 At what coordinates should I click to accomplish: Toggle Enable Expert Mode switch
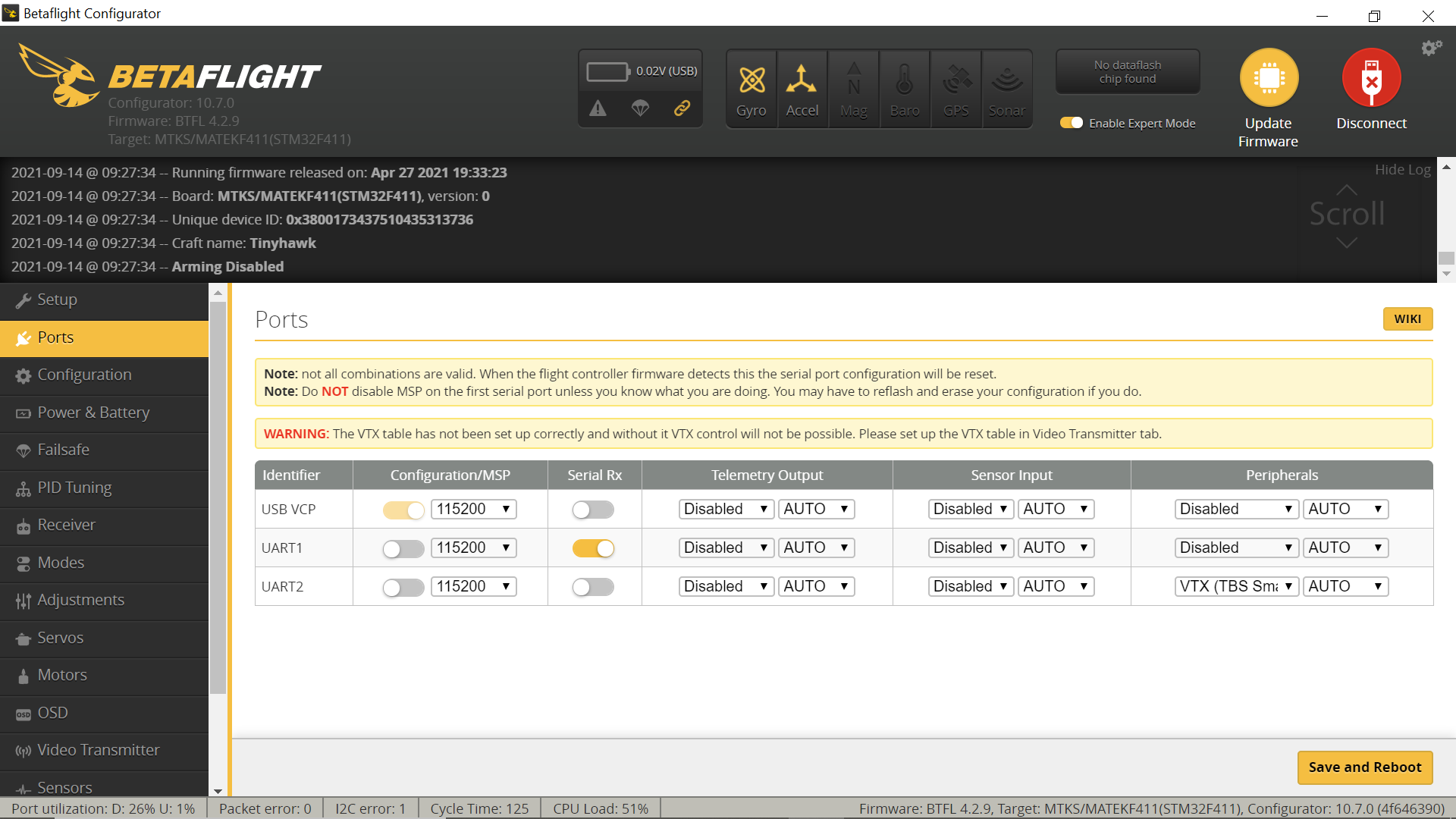pyautogui.click(x=1071, y=123)
